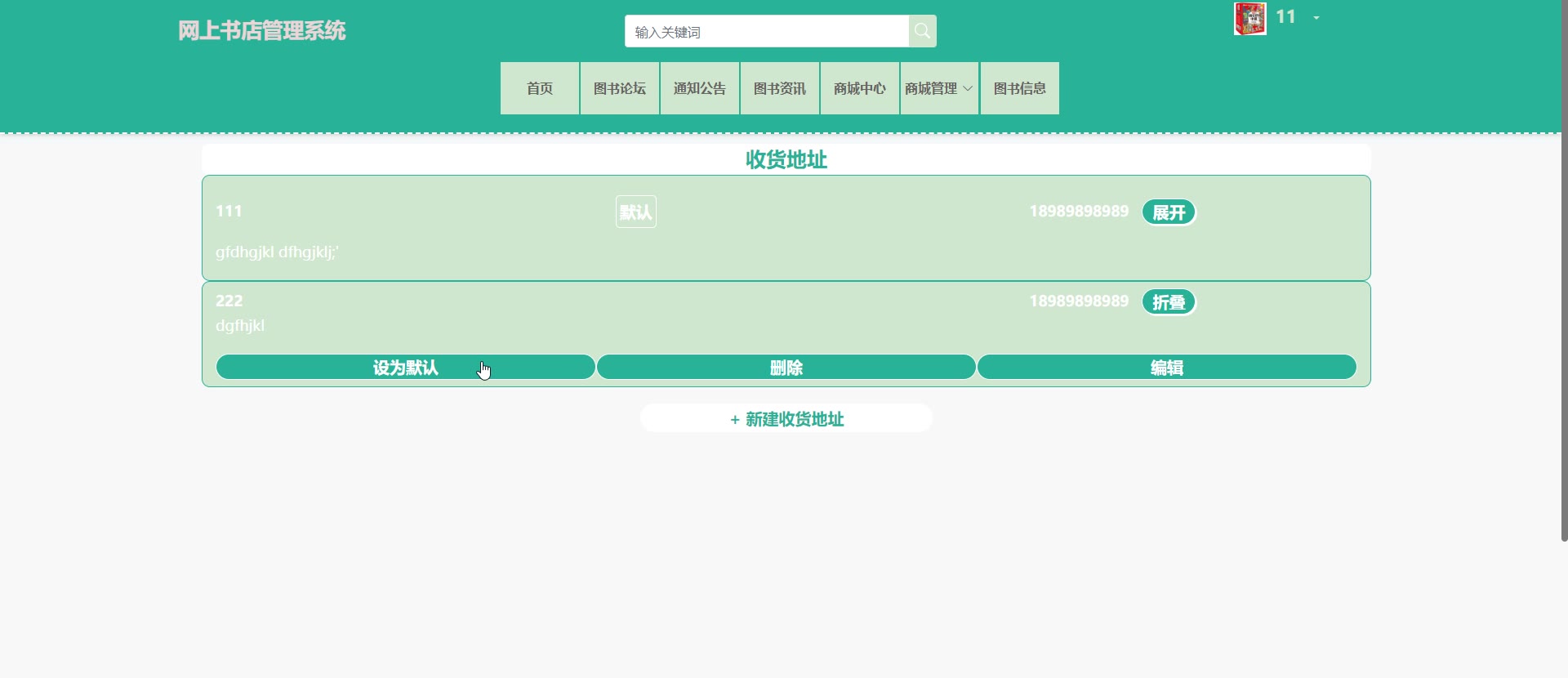Click the name 111
This screenshot has height=678, width=1568.
click(229, 212)
